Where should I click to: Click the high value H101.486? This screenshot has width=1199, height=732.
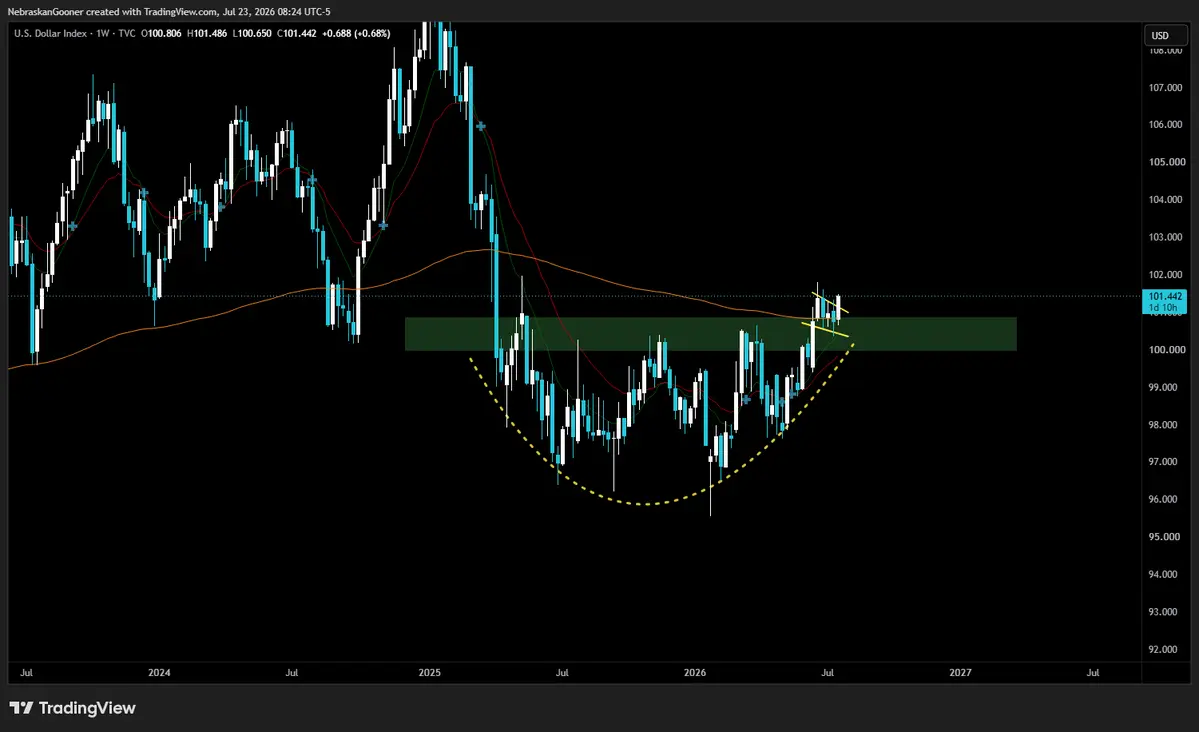[206, 34]
